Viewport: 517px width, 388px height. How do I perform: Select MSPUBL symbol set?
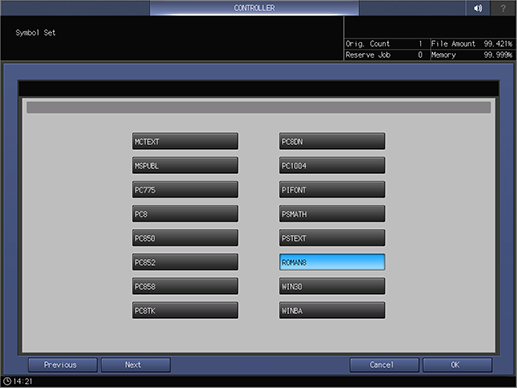tap(185, 166)
